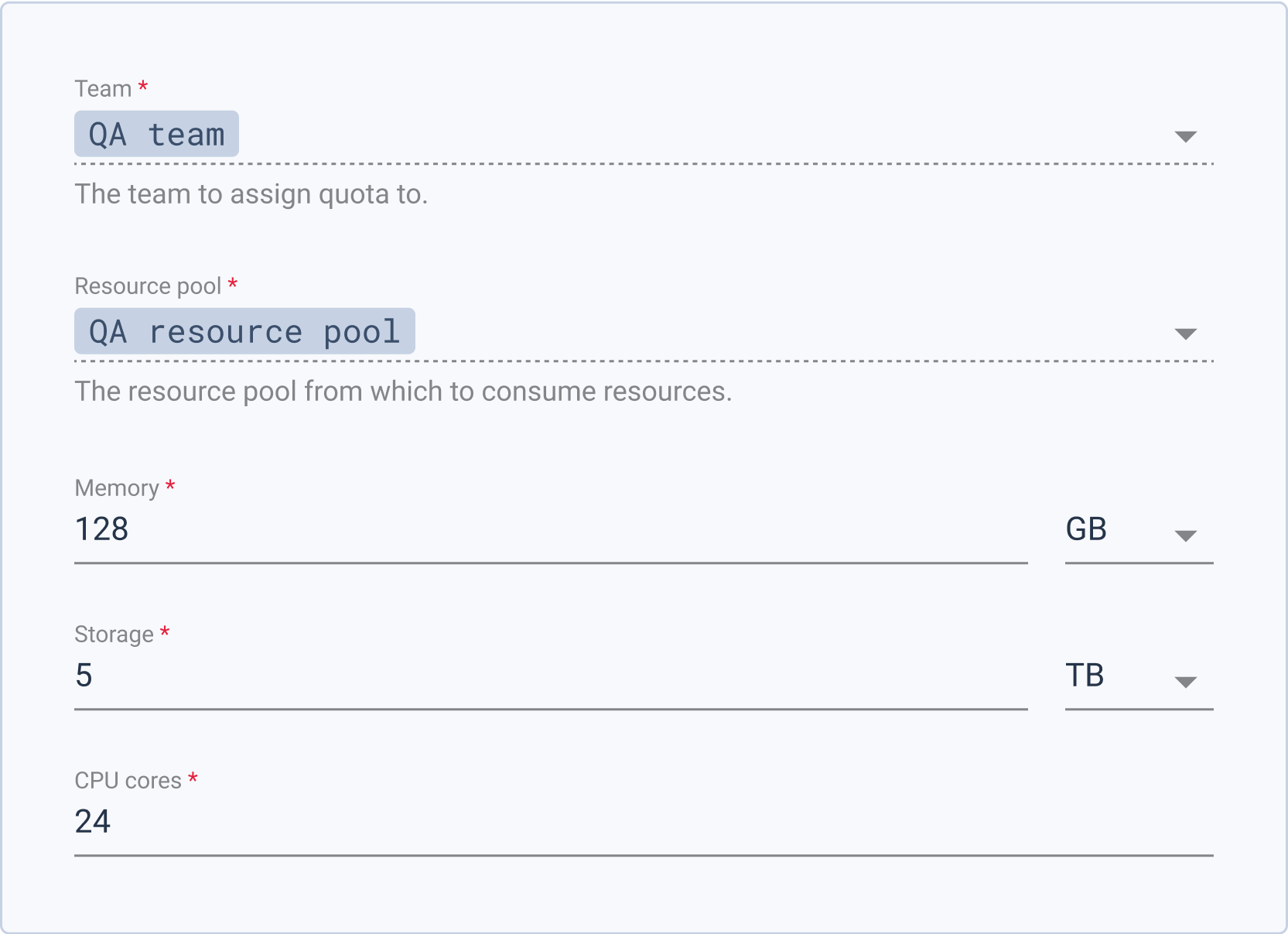The image size is (1288, 934).
Task: Click the Memory value field showing 128
Action: (x=549, y=530)
